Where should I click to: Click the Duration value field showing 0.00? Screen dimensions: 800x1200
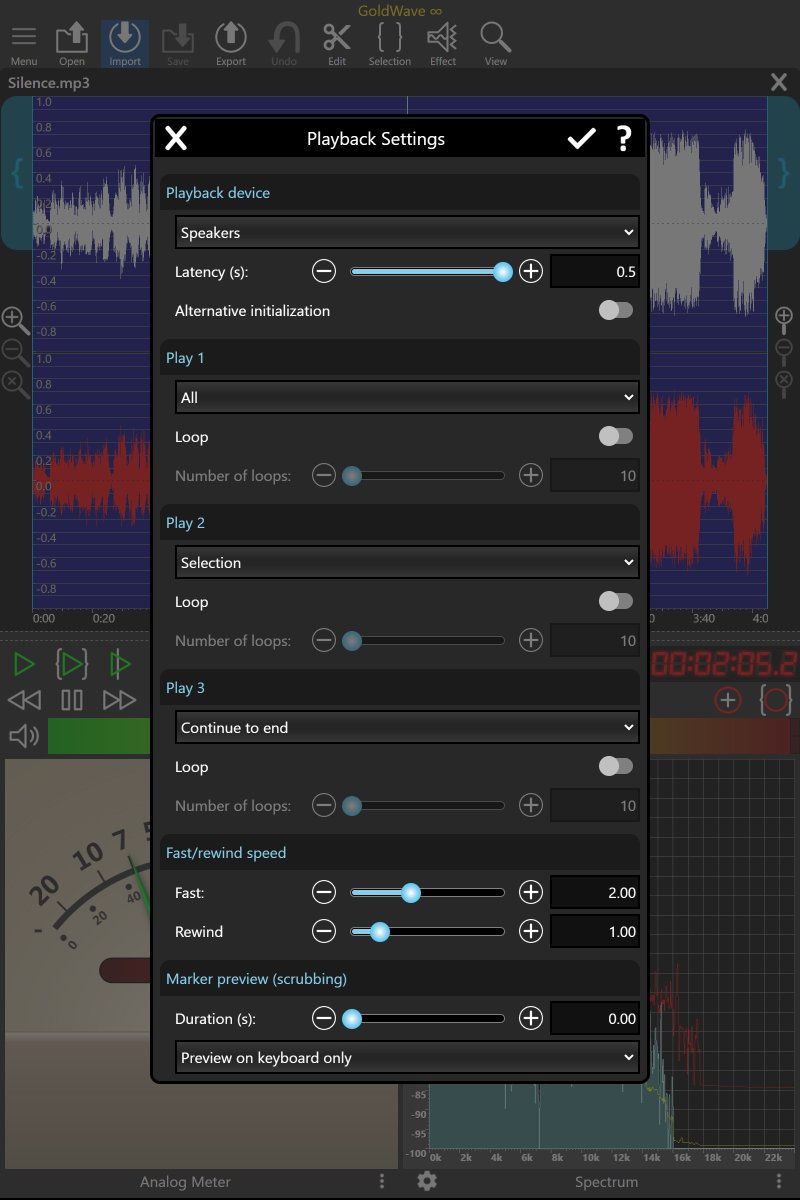595,1019
